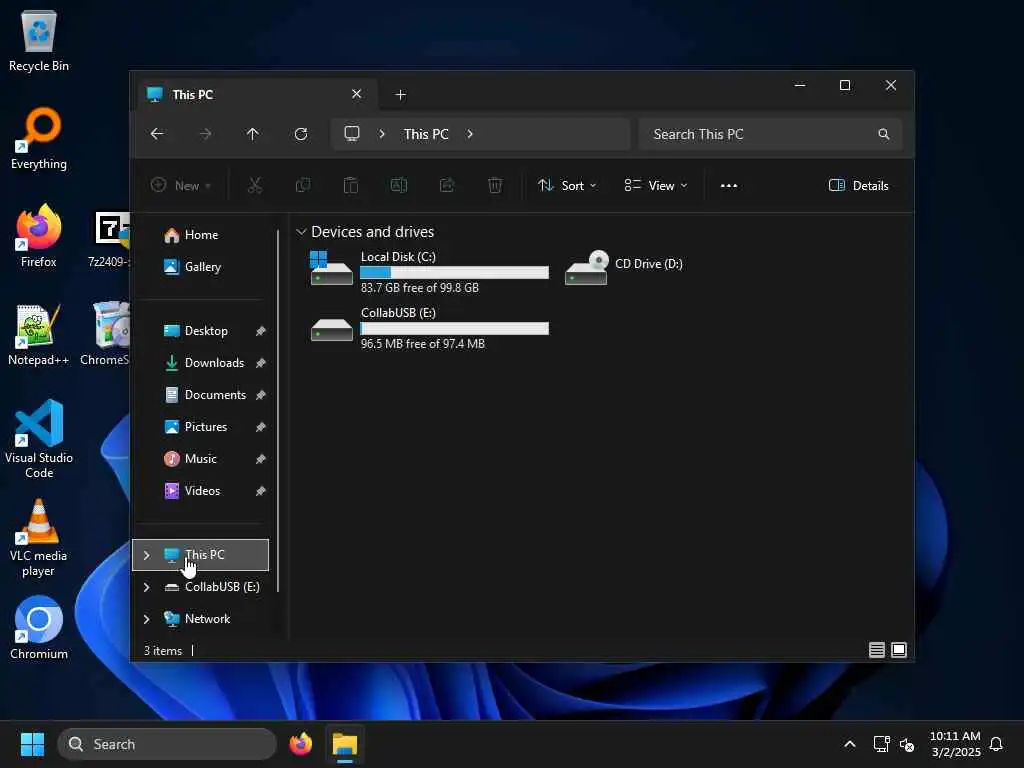
Task: Unpin Music using its pin icon
Action: point(261,459)
